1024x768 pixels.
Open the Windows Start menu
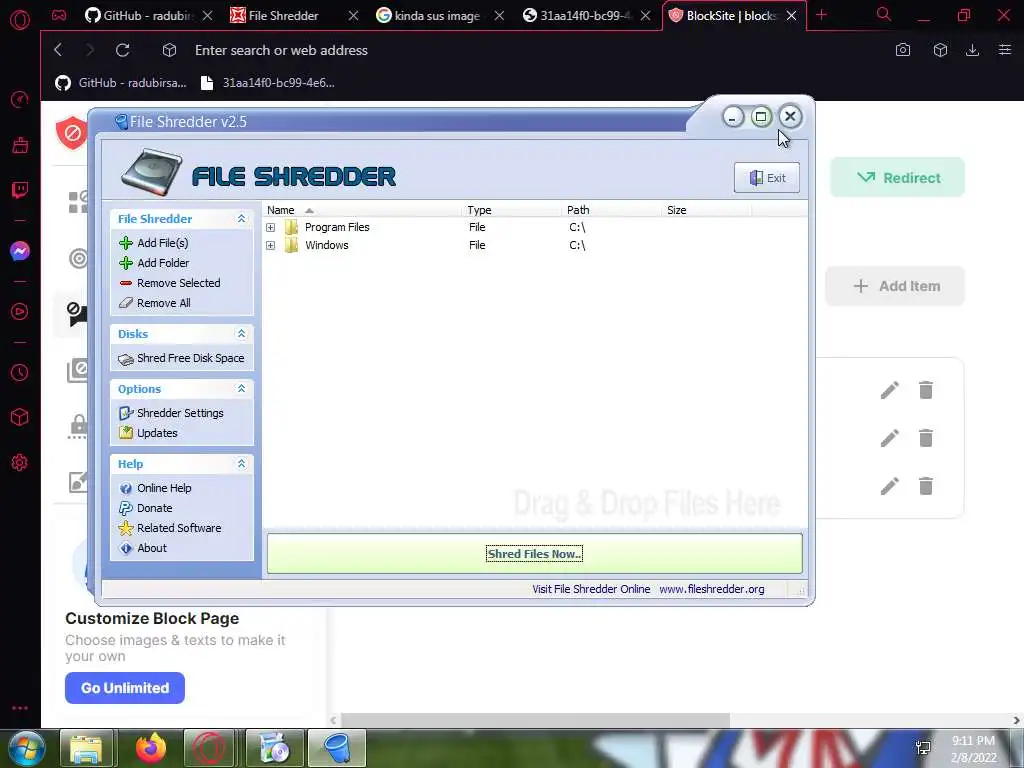27,748
